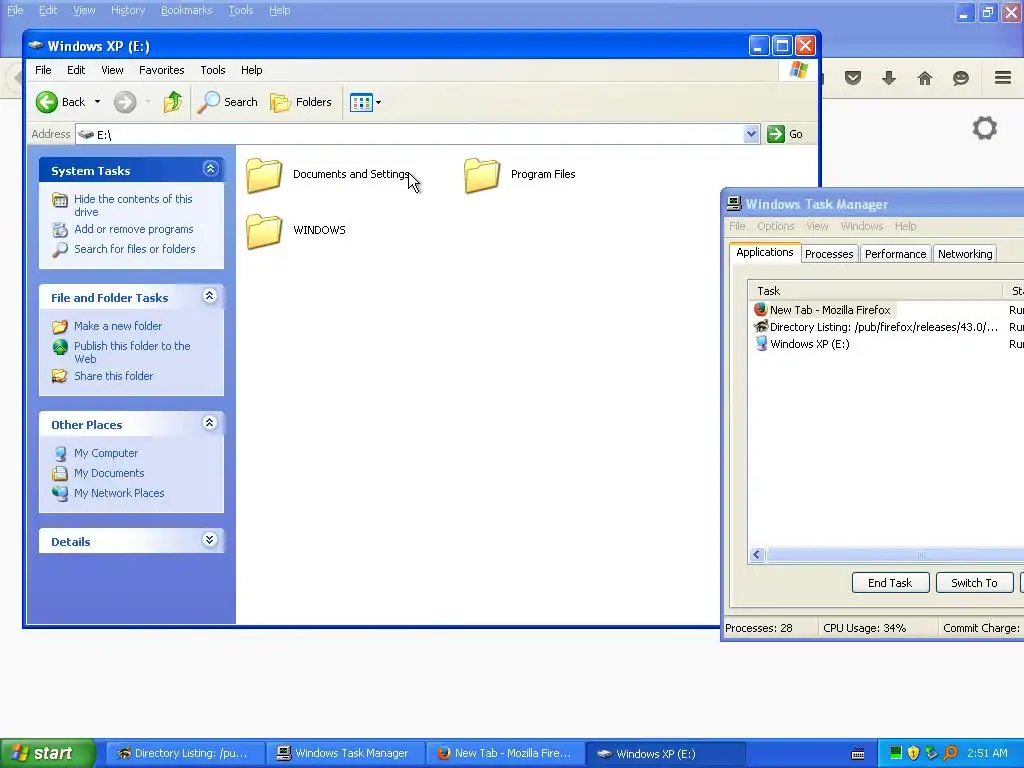Open the Search pane in Explorer
This screenshot has width=1024, height=768.
point(227,102)
